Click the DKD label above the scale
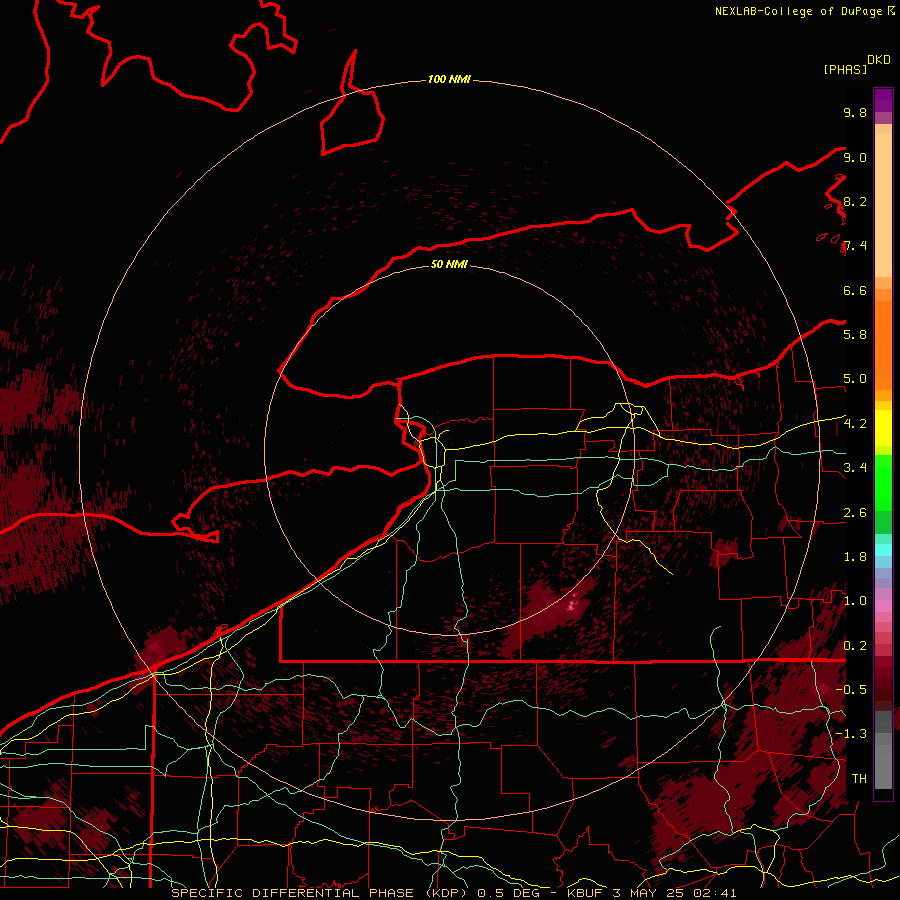The width and height of the screenshot is (900, 900). 879,60
